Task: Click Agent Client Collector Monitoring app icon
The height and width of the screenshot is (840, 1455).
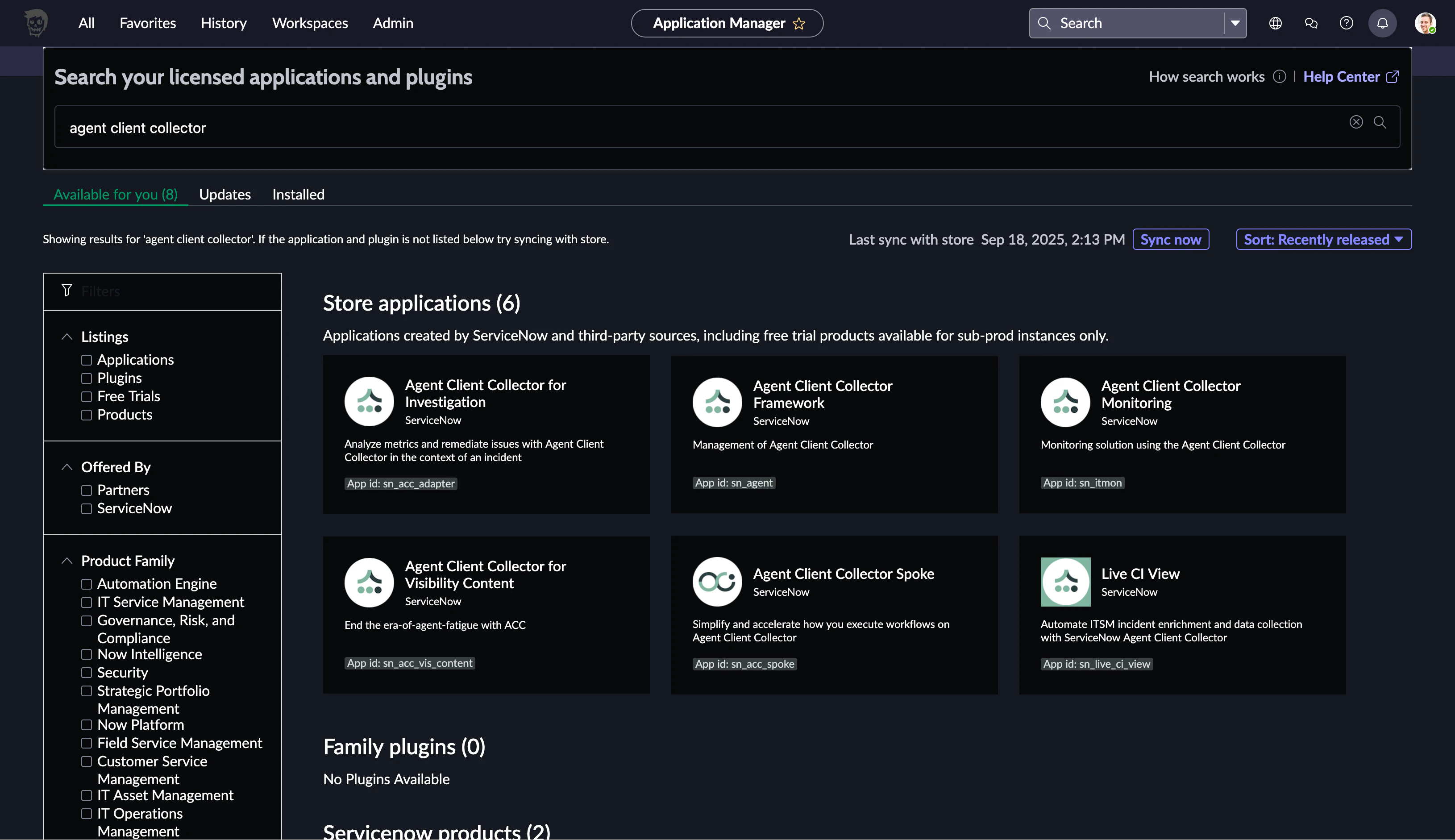Action: click(1065, 402)
